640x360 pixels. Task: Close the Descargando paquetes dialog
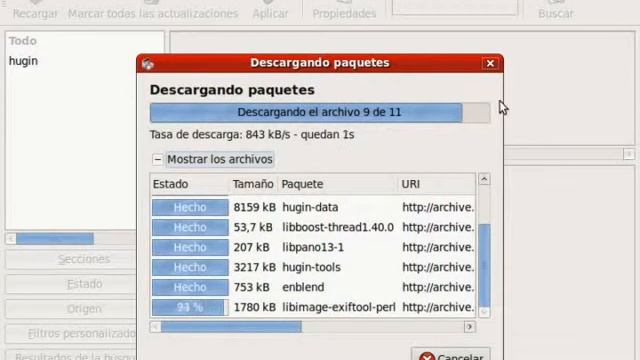(490, 63)
